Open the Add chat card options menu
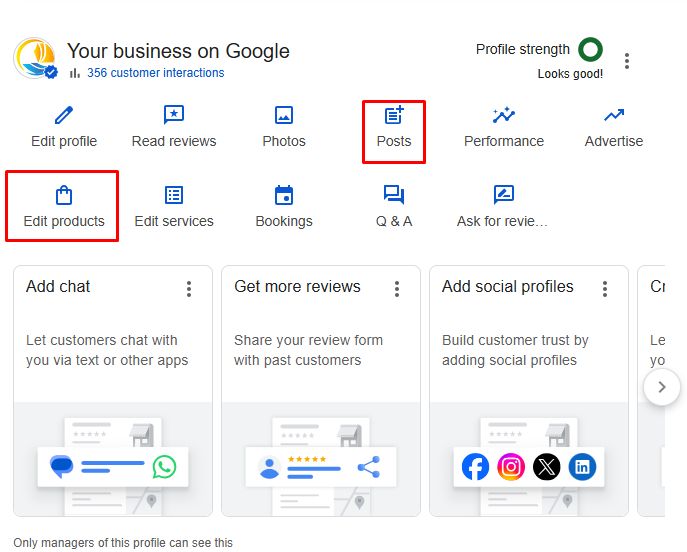The height and width of the screenshot is (552, 687). [189, 289]
